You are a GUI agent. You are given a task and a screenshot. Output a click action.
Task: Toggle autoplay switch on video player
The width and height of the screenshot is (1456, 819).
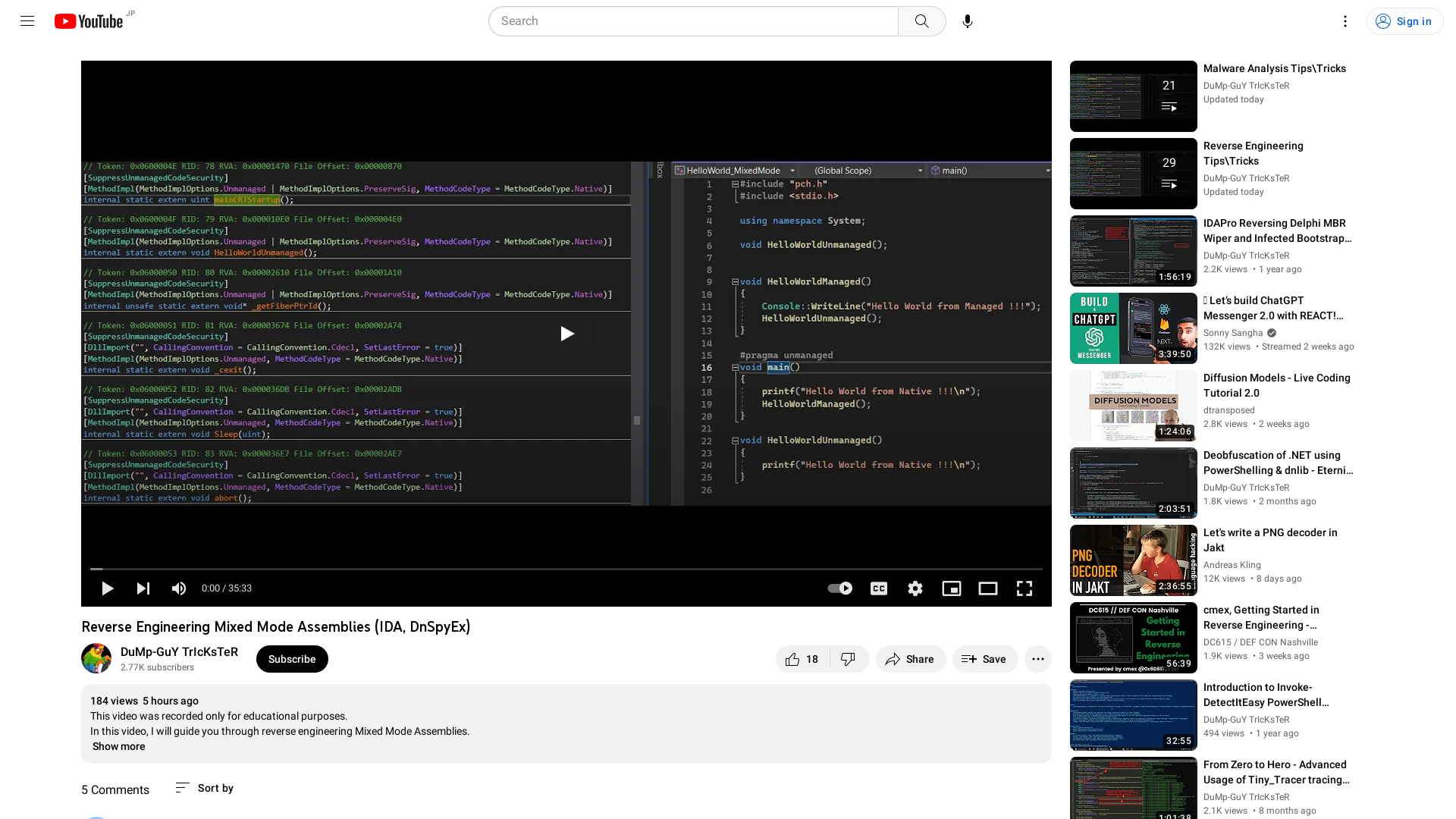[839, 587]
